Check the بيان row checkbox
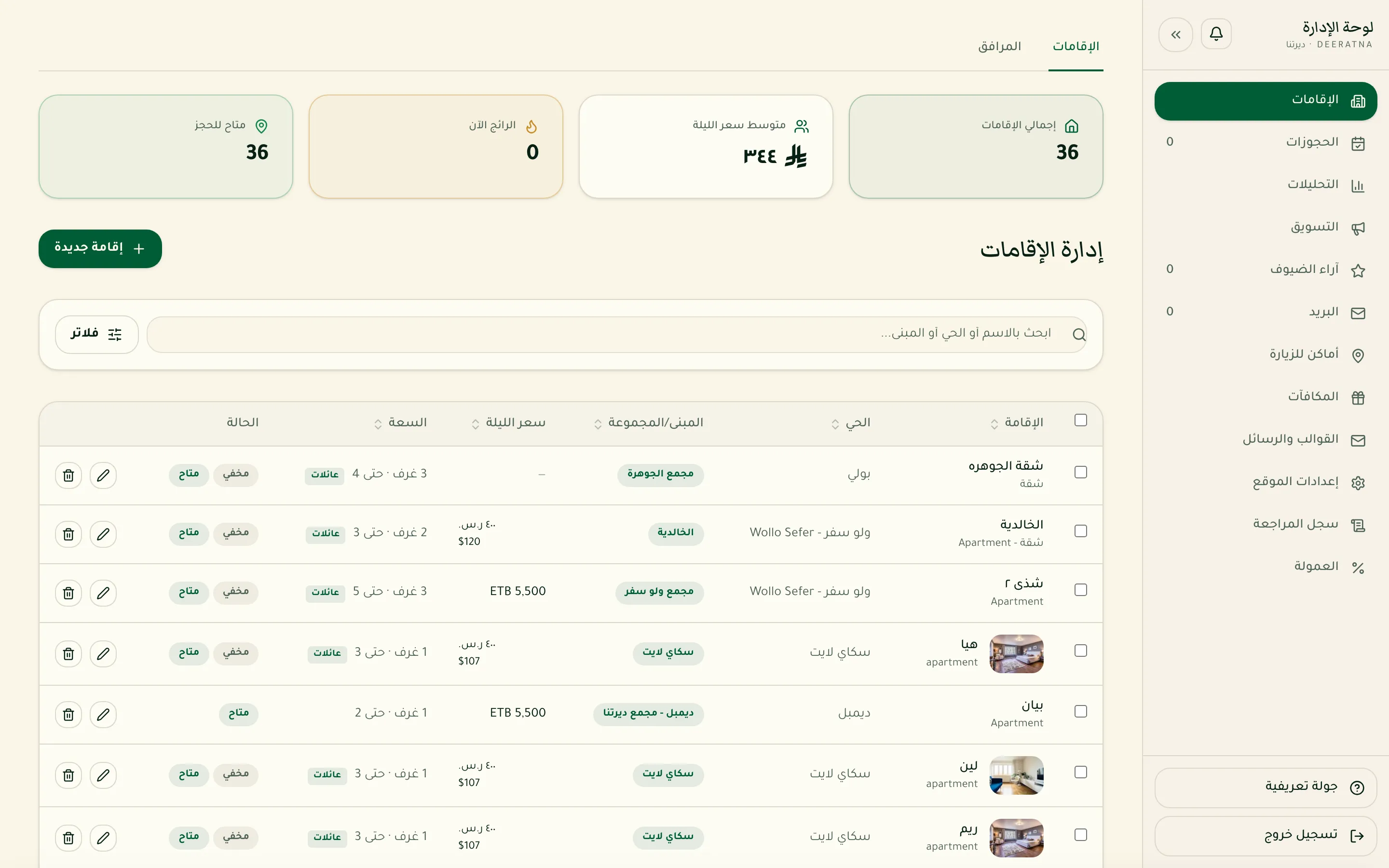Screen dimensions: 1389x868 pos(1080,711)
